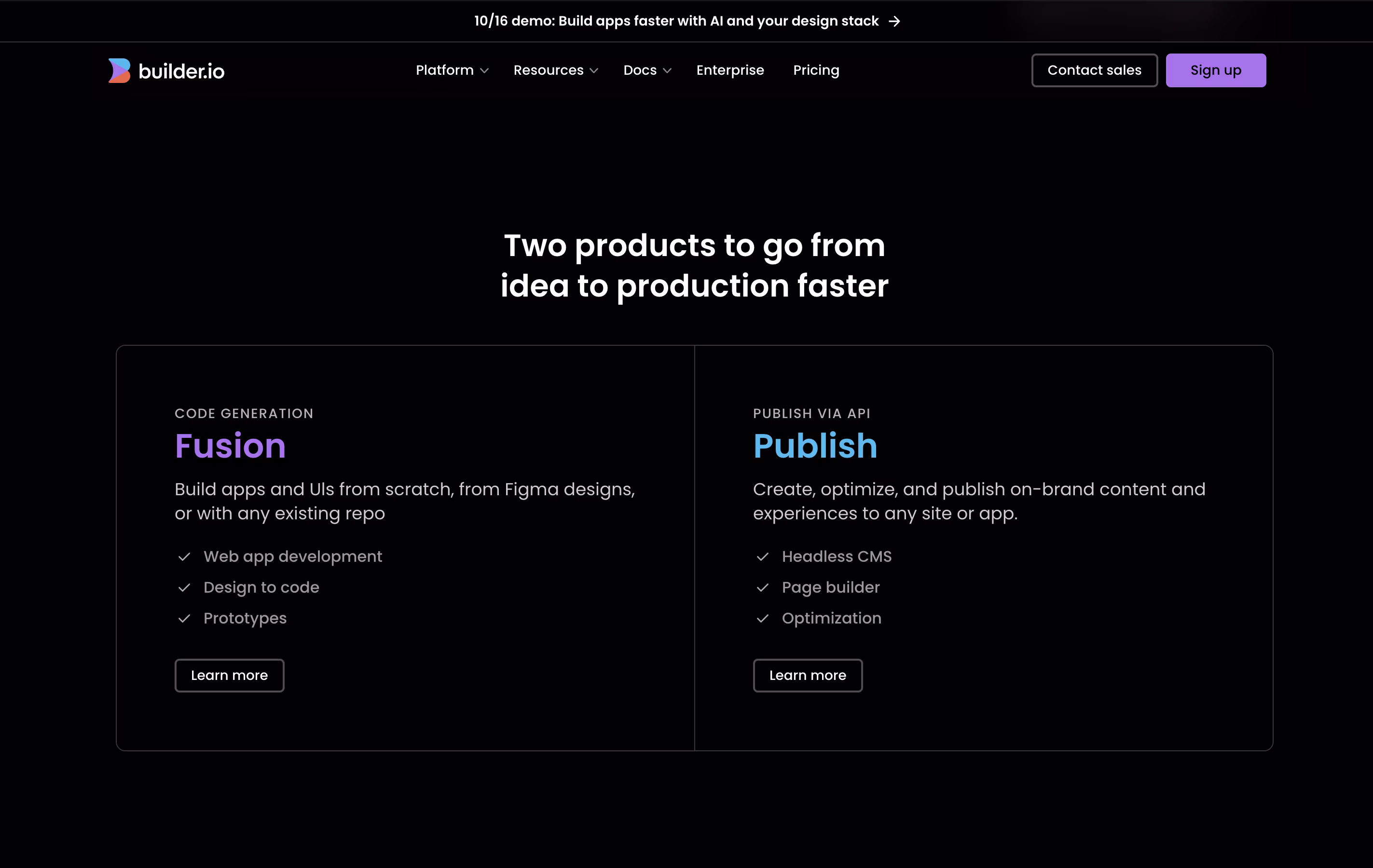Click the Contact sales button
Image resolution: width=1373 pixels, height=868 pixels.
click(x=1094, y=70)
